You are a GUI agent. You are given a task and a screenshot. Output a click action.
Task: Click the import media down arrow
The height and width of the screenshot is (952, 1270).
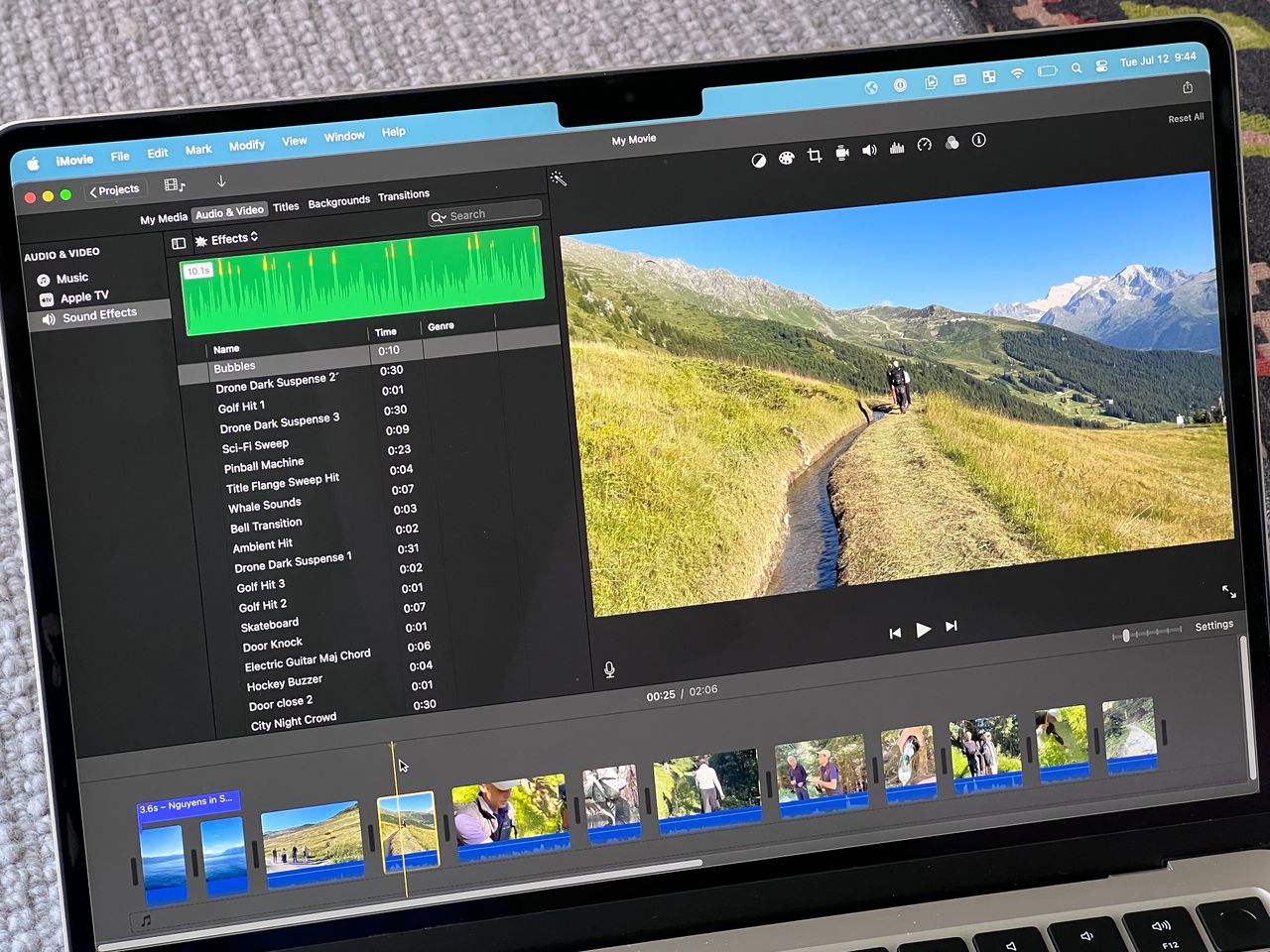pos(221,181)
